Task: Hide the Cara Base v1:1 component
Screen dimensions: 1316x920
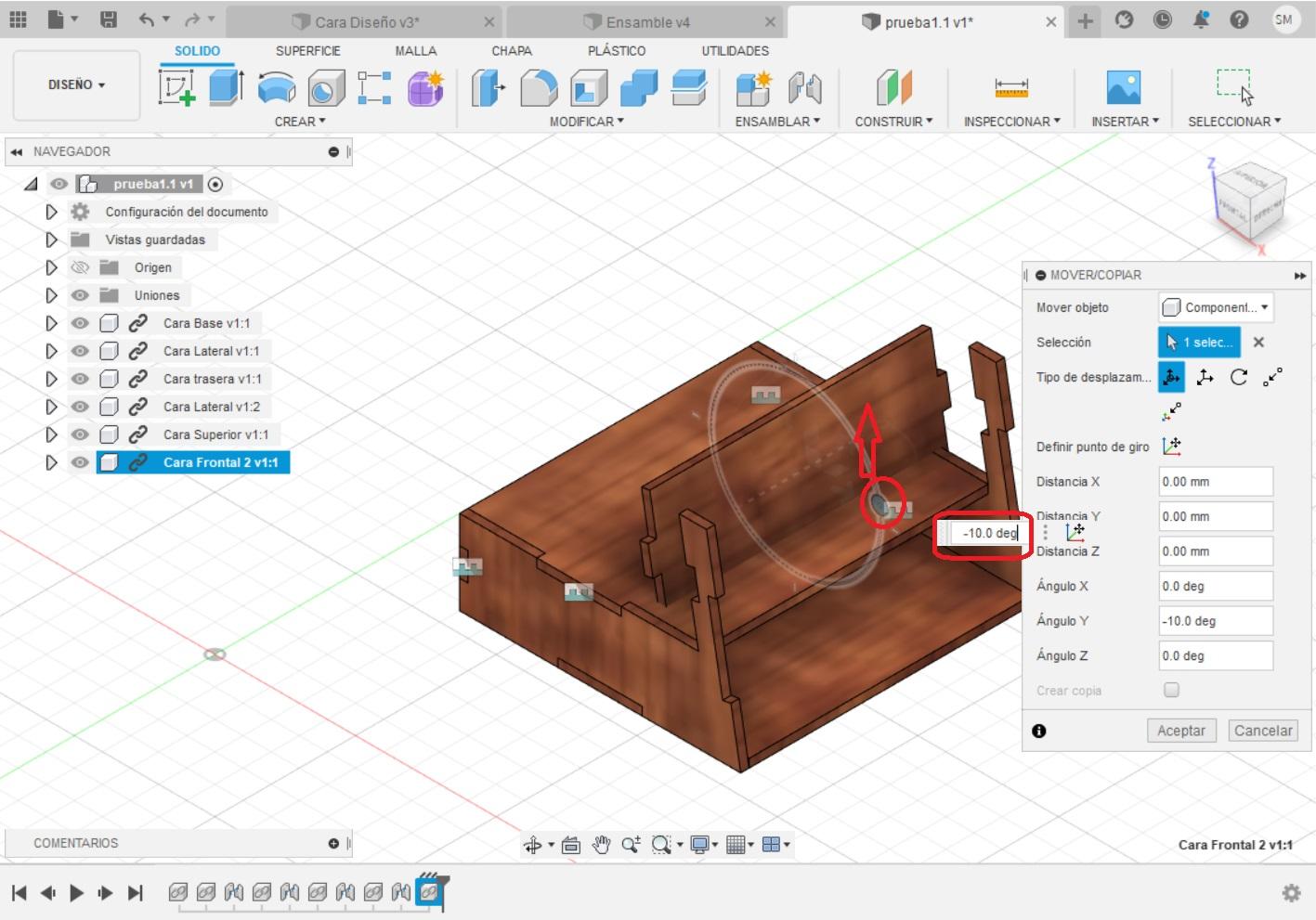Action: (80, 323)
